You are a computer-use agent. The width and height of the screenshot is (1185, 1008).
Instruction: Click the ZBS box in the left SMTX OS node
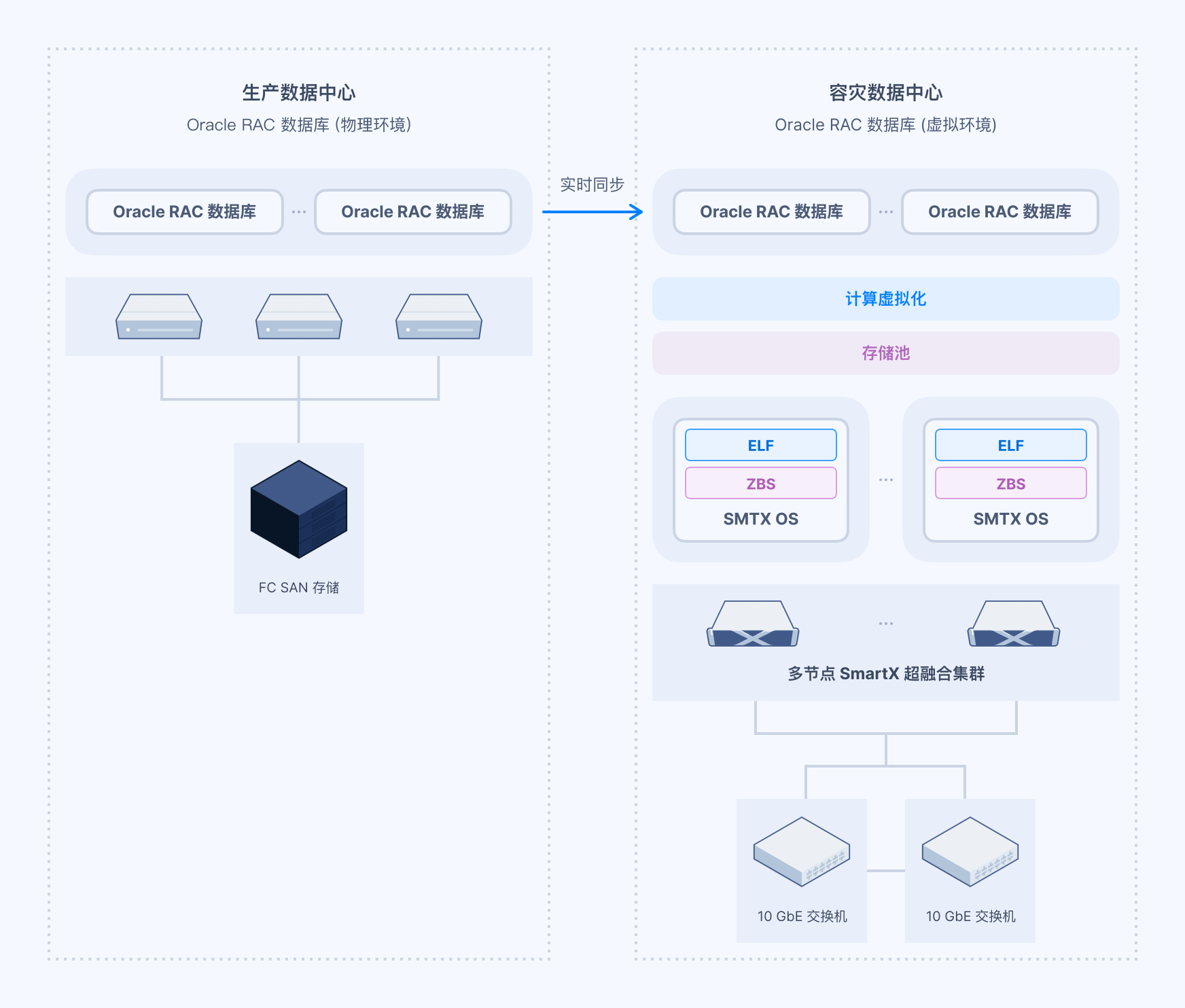[761, 483]
